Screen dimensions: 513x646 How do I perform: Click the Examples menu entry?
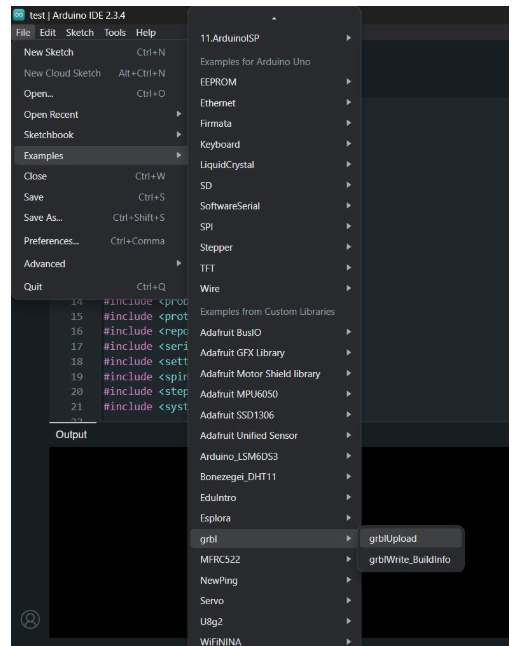[x=101, y=156]
